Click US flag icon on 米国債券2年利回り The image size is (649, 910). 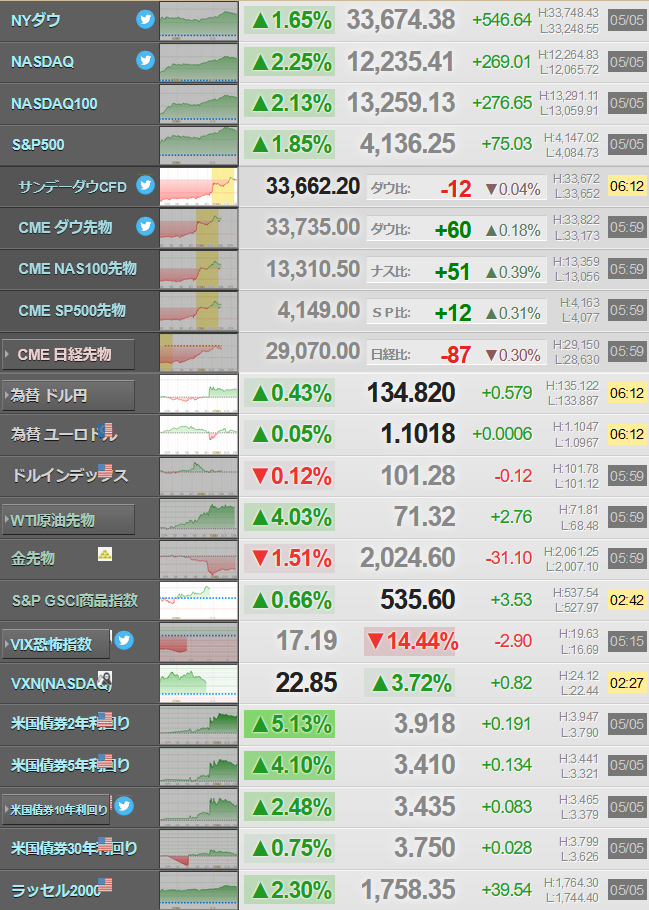click(105, 719)
